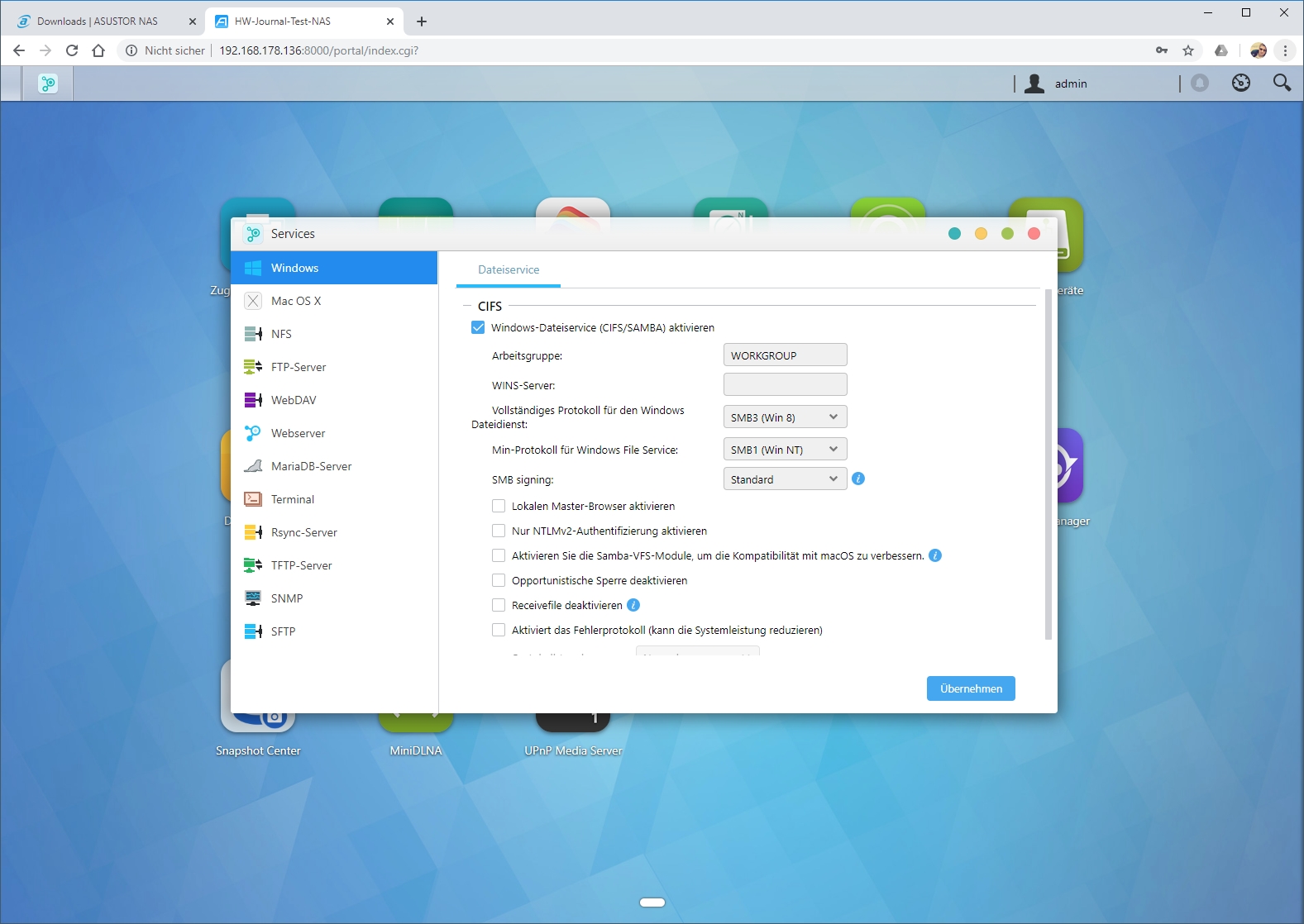Select the Mac OS X service icon
Image resolution: width=1304 pixels, height=924 pixels.
253,301
